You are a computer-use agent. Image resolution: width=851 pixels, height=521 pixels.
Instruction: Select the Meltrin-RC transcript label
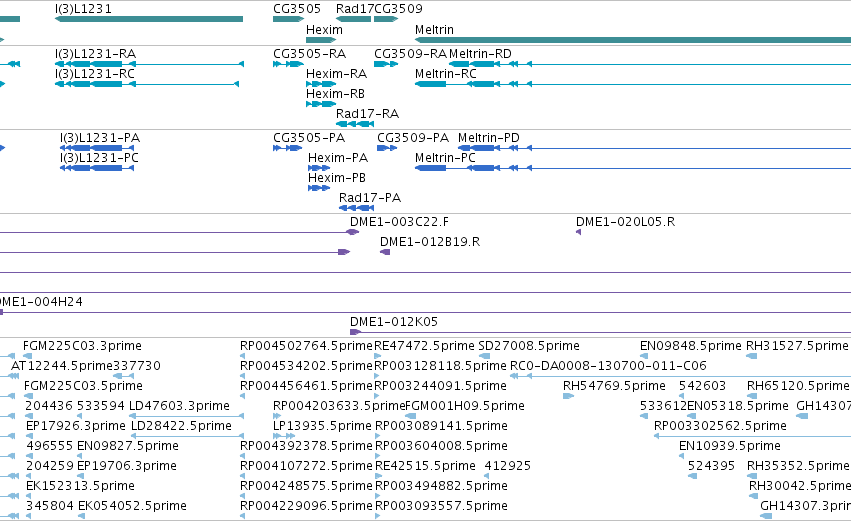pyautogui.click(x=446, y=74)
